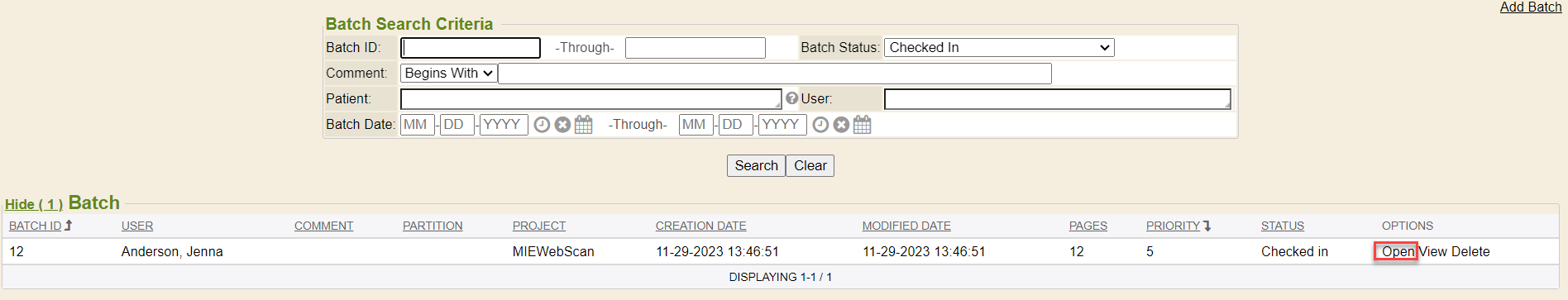1568x300 pixels.
Task: Sort by BATCH ID column header
Action: 36,226
